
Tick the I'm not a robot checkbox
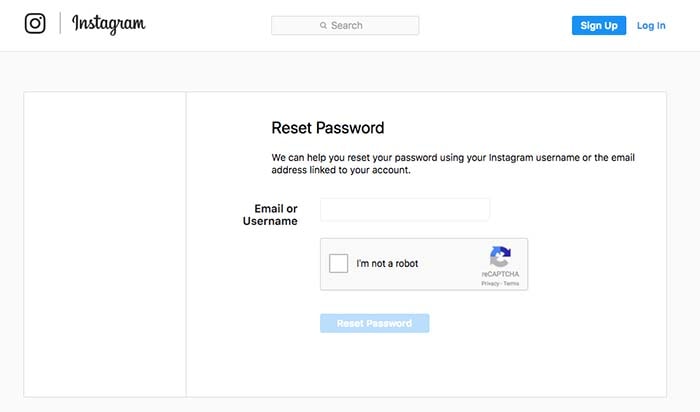(x=338, y=263)
